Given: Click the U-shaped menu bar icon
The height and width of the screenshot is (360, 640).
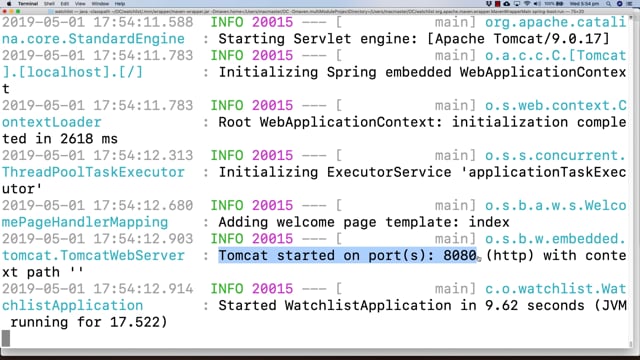Looking at the screenshot, I should [x=489, y=3].
